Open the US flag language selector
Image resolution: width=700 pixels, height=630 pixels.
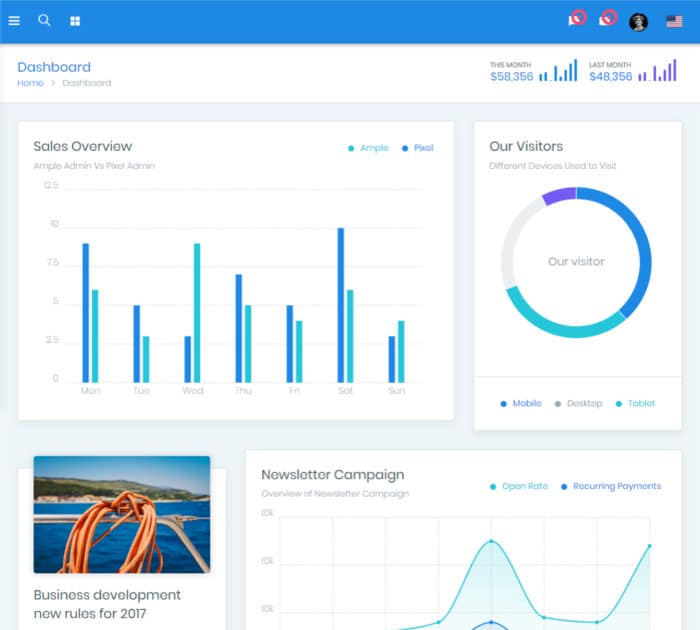674,21
